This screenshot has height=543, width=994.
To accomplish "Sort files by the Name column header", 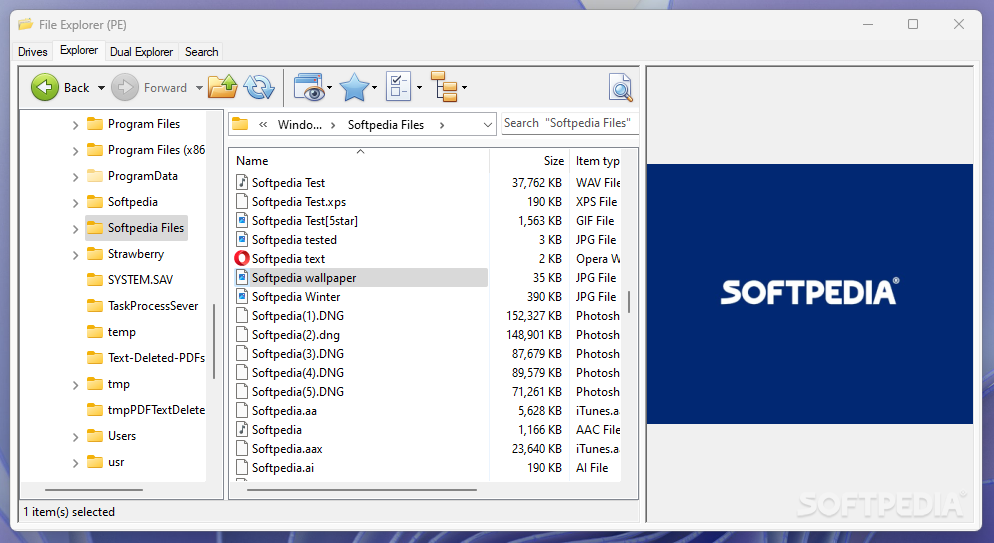I will [359, 161].
